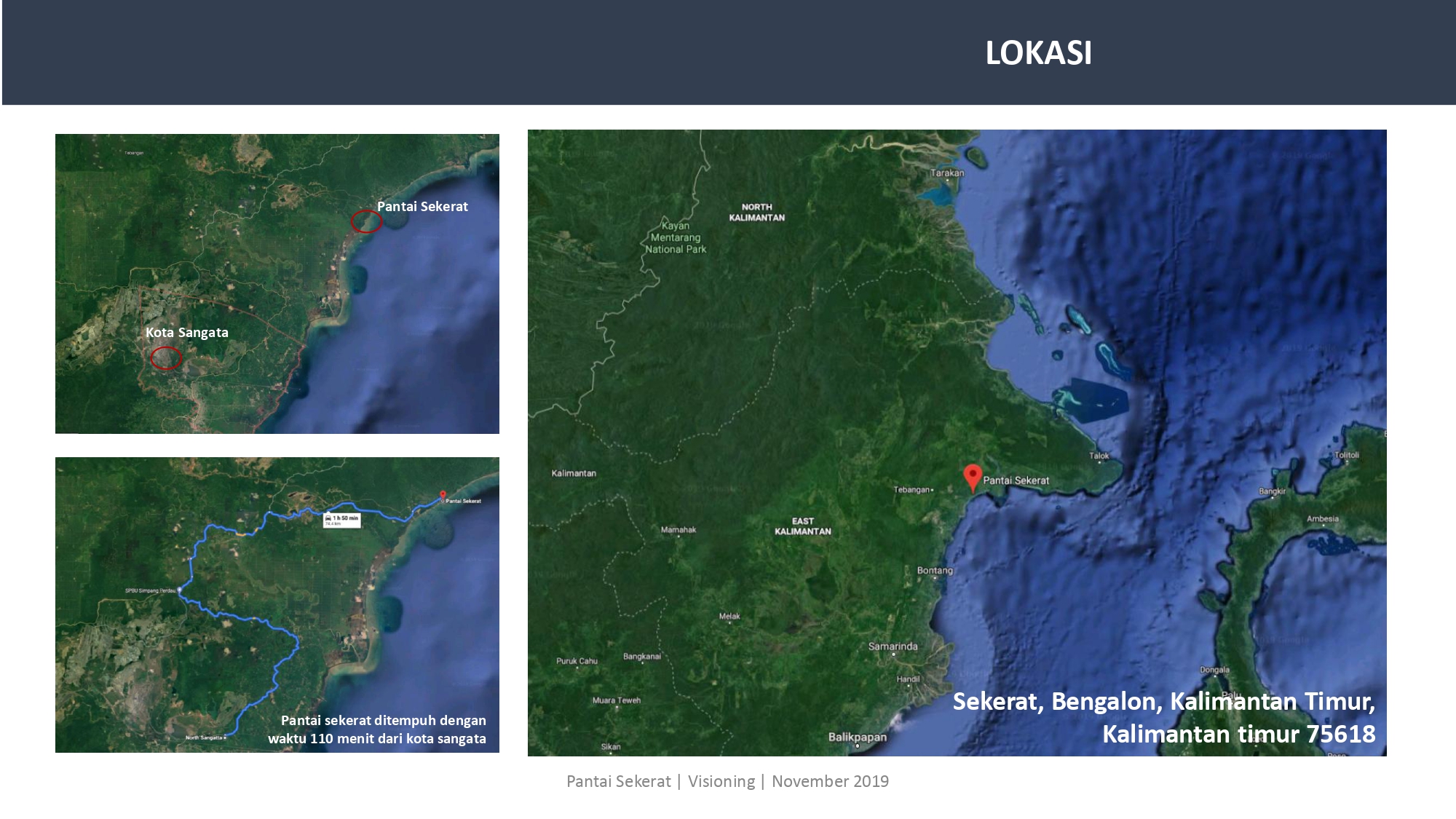1456x819 pixels.
Task: Select the Kalimantan timur 75618 postcode line
Action: tap(1239, 735)
